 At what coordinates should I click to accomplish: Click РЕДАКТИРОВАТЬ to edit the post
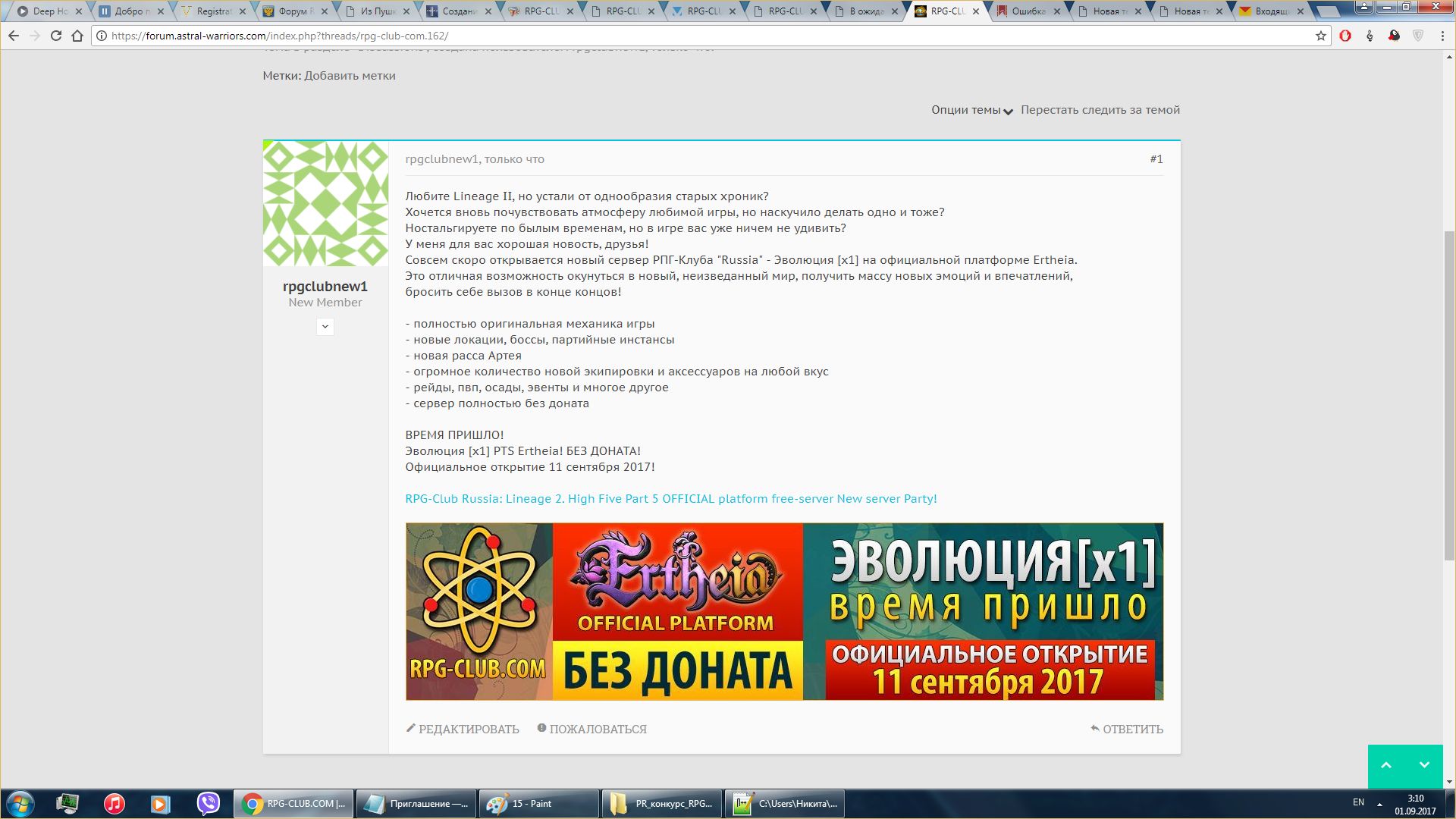[463, 729]
